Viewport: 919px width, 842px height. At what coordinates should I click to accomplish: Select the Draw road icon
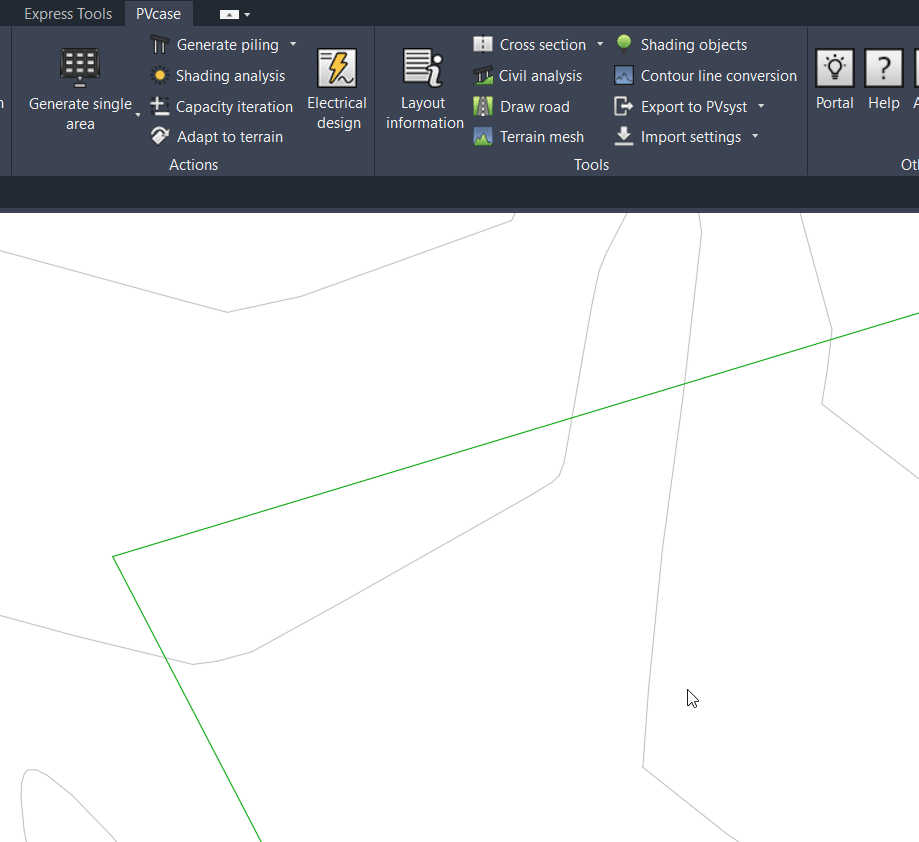click(482, 106)
